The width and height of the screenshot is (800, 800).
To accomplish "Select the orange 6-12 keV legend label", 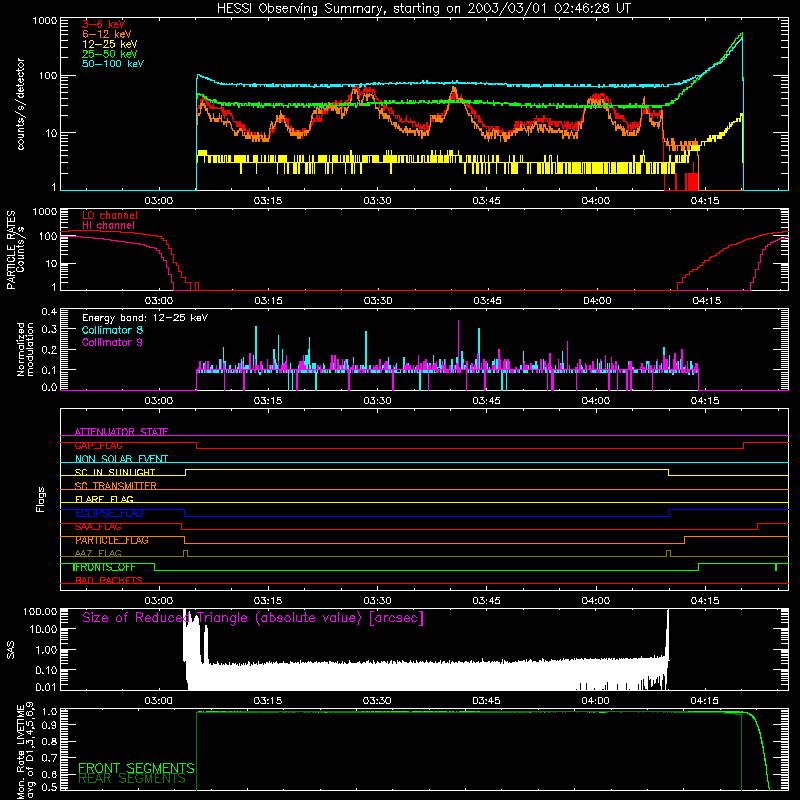I will (107, 34).
